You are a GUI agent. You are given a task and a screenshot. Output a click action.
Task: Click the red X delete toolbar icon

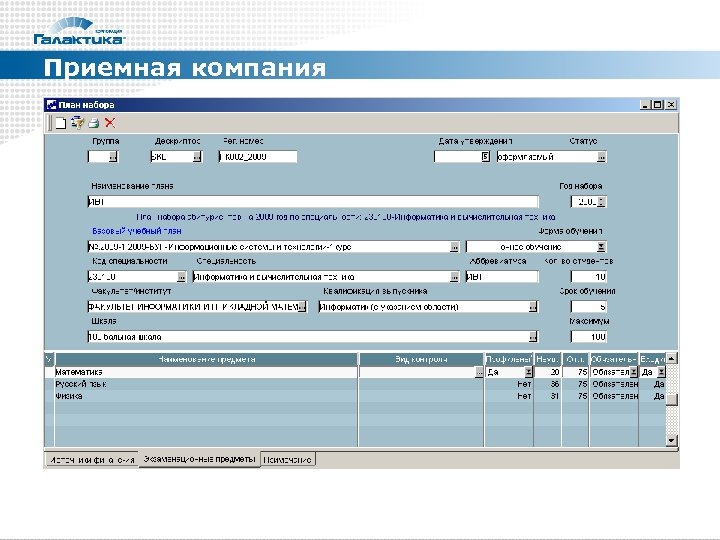(x=110, y=123)
